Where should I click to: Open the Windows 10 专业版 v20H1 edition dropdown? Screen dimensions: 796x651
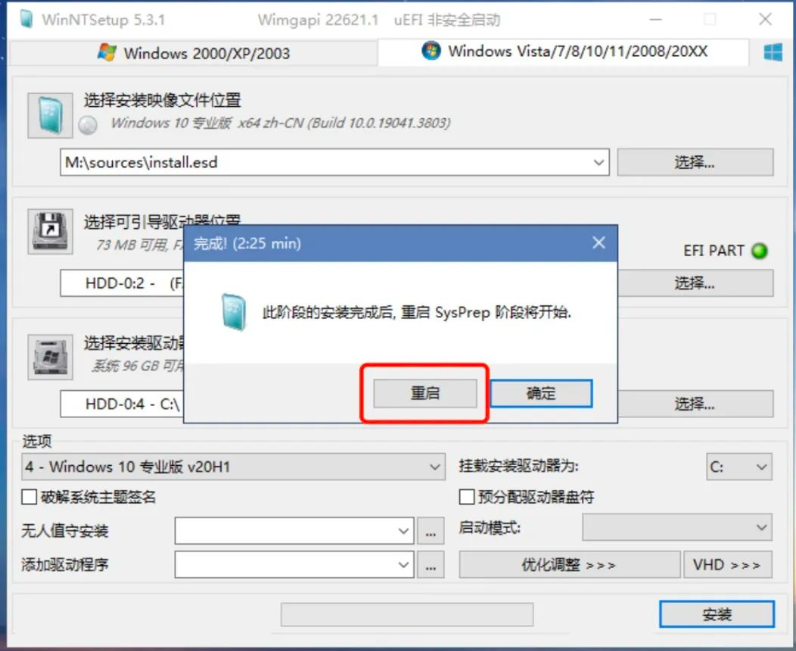tap(234, 467)
